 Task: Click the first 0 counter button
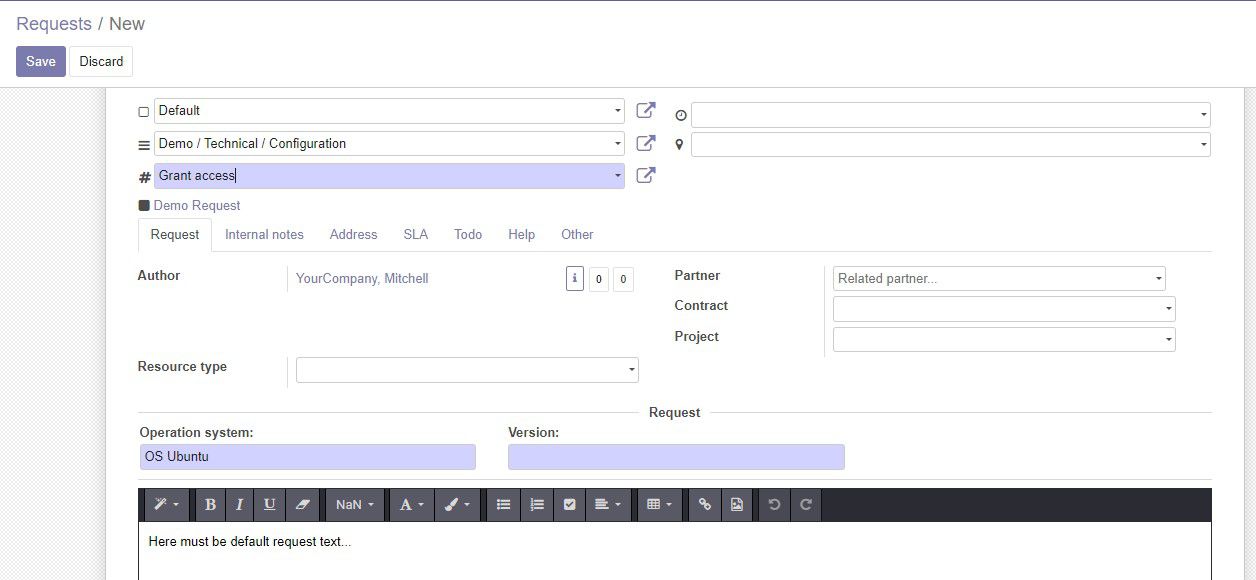(598, 279)
